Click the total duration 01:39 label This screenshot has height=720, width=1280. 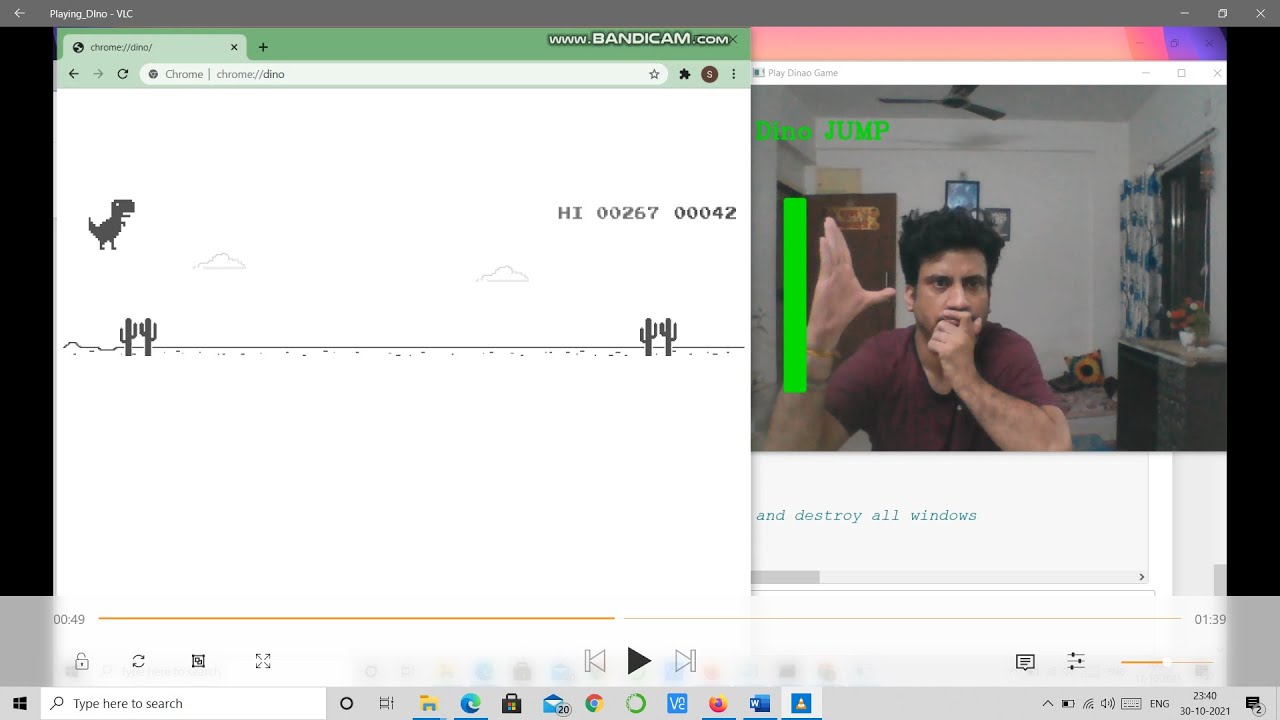tap(1210, 620)
